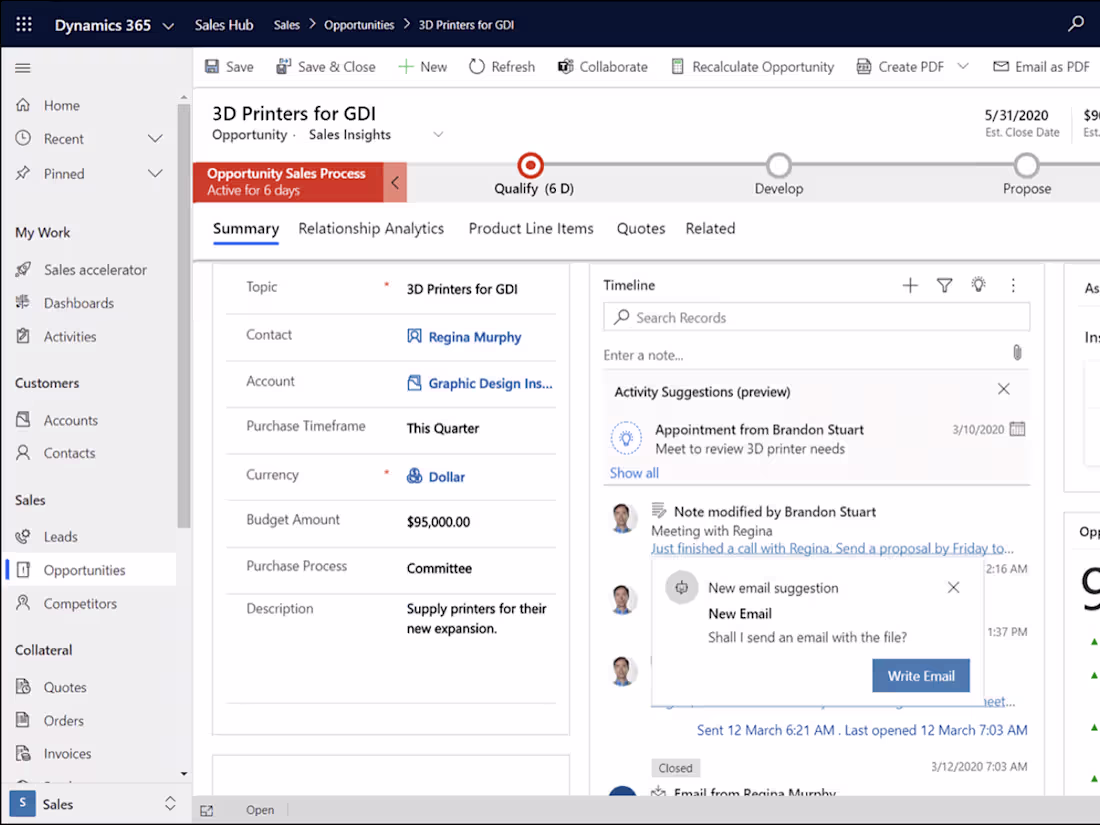Expand the Create PDF dropdown
This screenshot has height=825, width=1100.
pyautogui.click(x=962, y=66)
